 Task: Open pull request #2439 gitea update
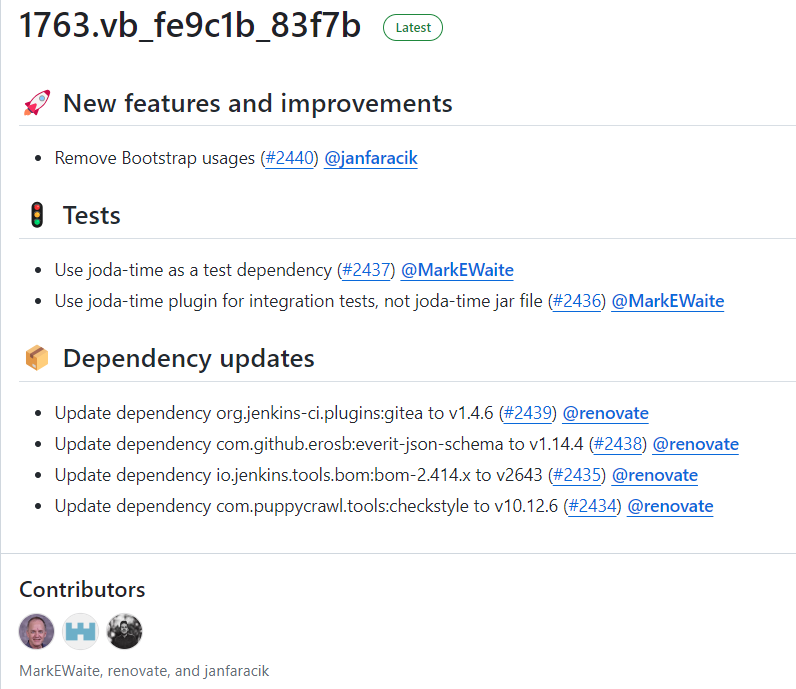(528, 413)
